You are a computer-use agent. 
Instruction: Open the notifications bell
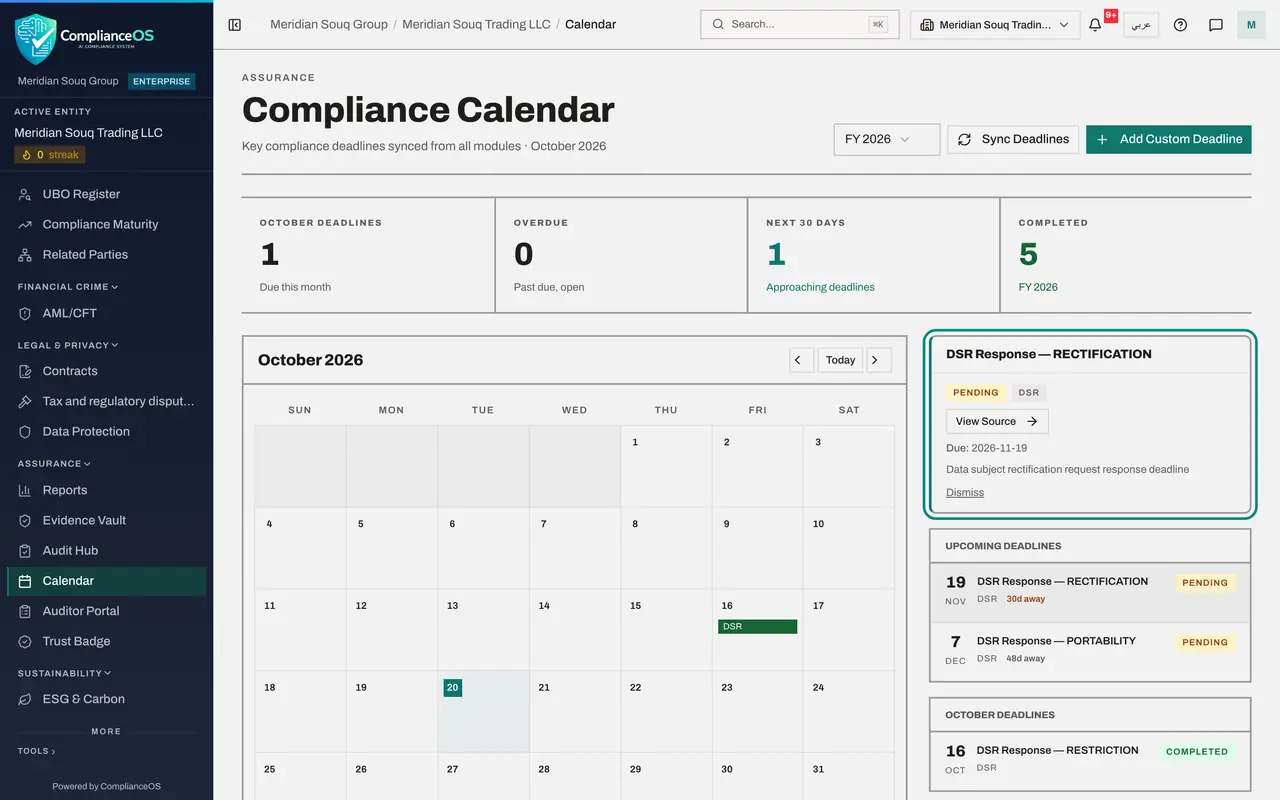pos(1095,25)
